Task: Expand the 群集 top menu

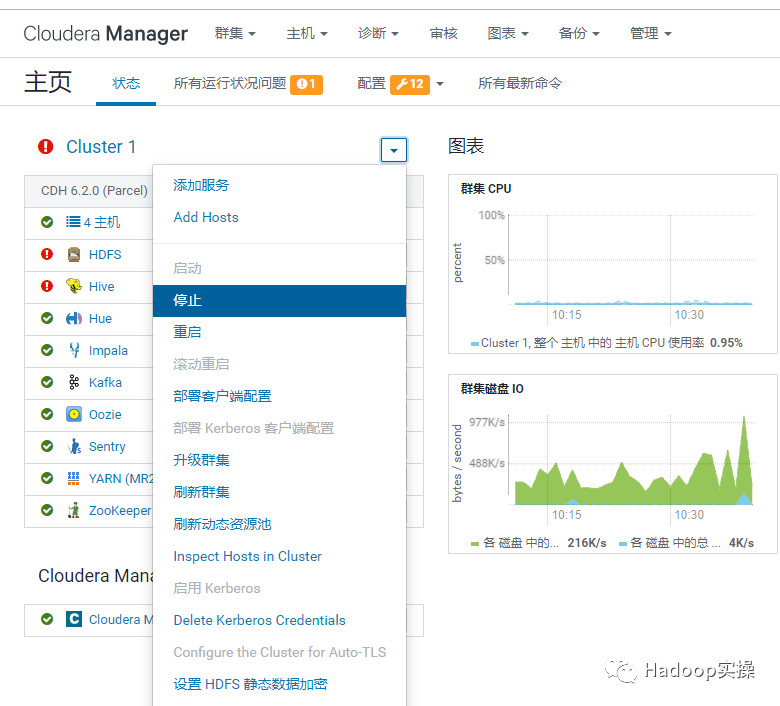Action: pyautogui.click(x=235, y=33)
